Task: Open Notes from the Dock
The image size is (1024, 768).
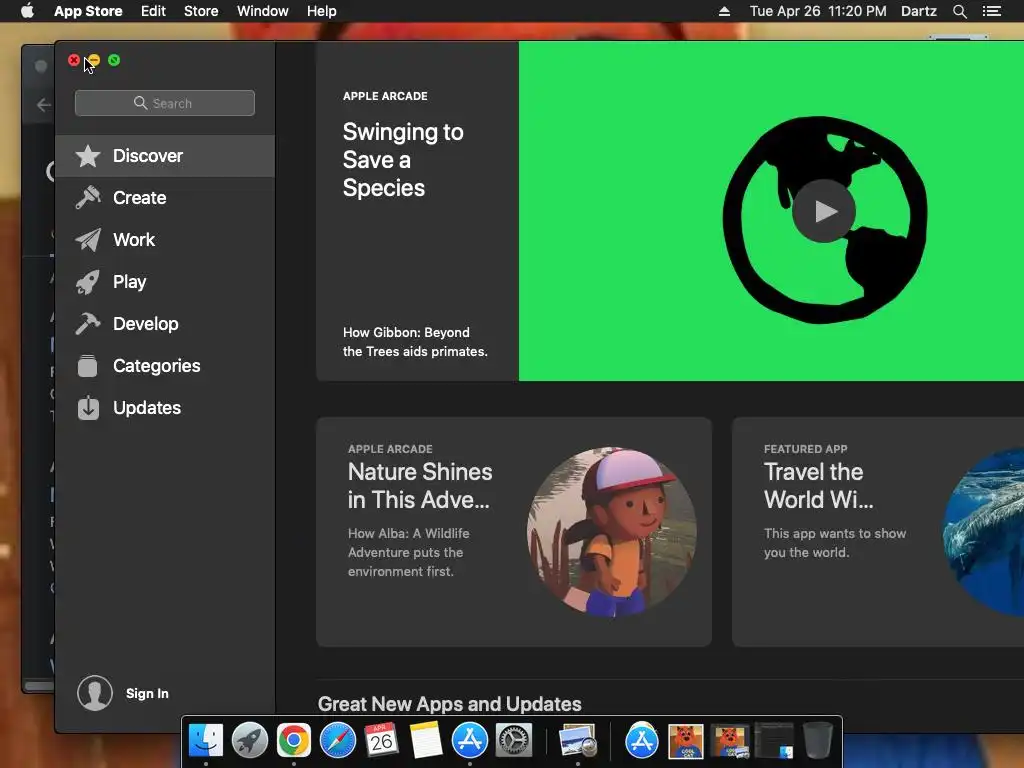Action: click(426, 741)
